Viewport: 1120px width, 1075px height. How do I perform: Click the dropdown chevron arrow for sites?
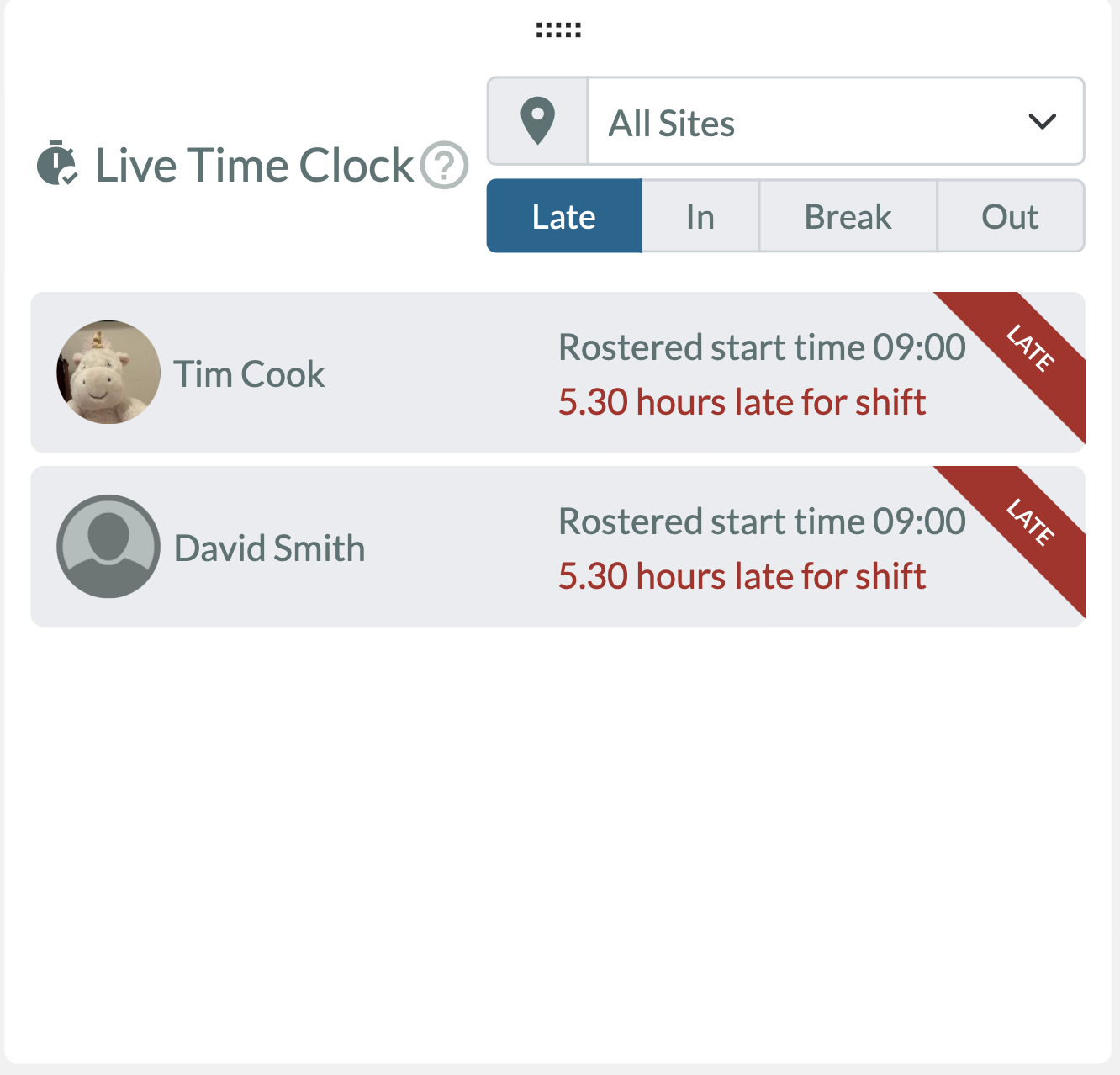coord(1043,122)
